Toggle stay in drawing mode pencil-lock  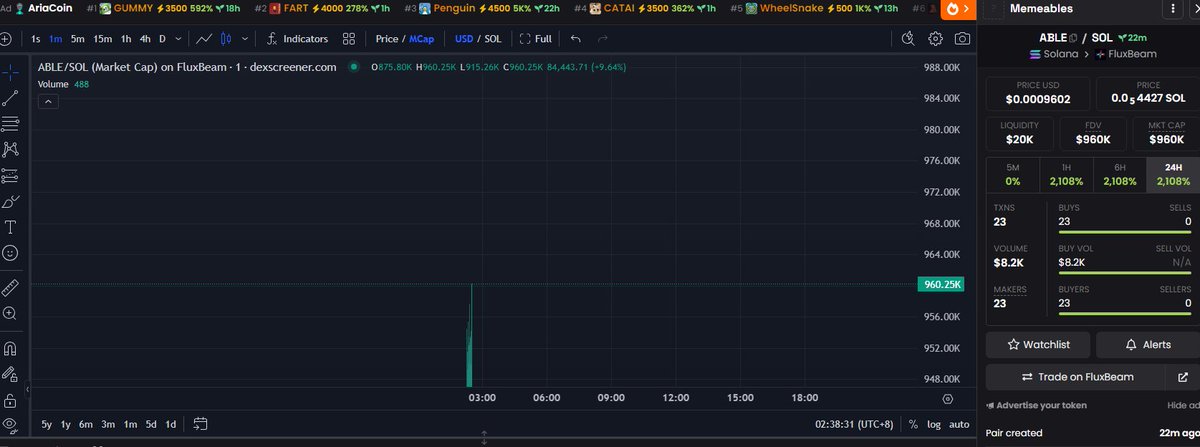(10, 375)
